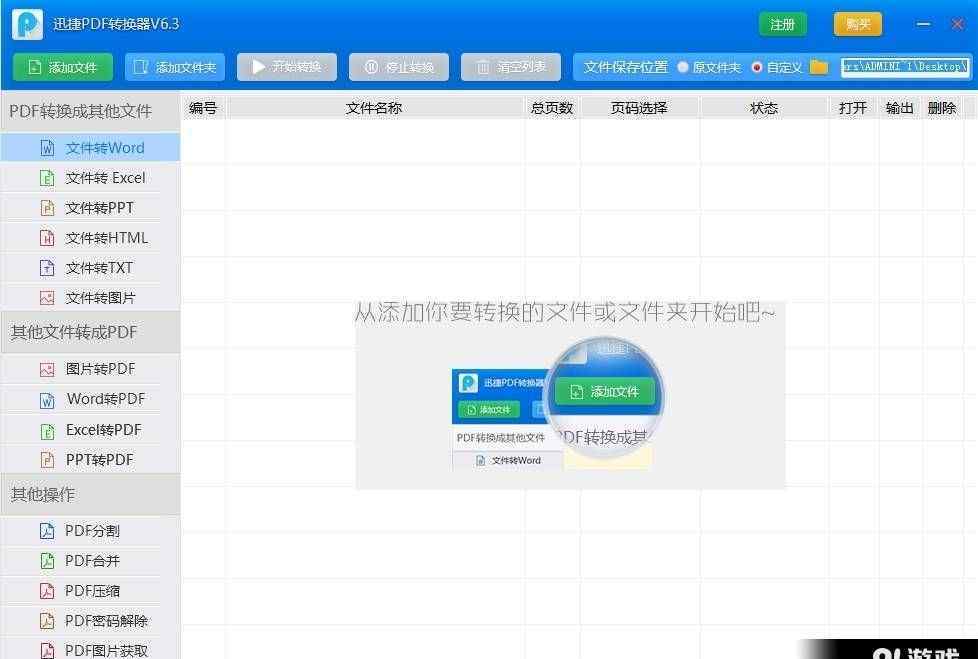Start conversion with 开始转换 button
The image size is (978, 659).
287,67
